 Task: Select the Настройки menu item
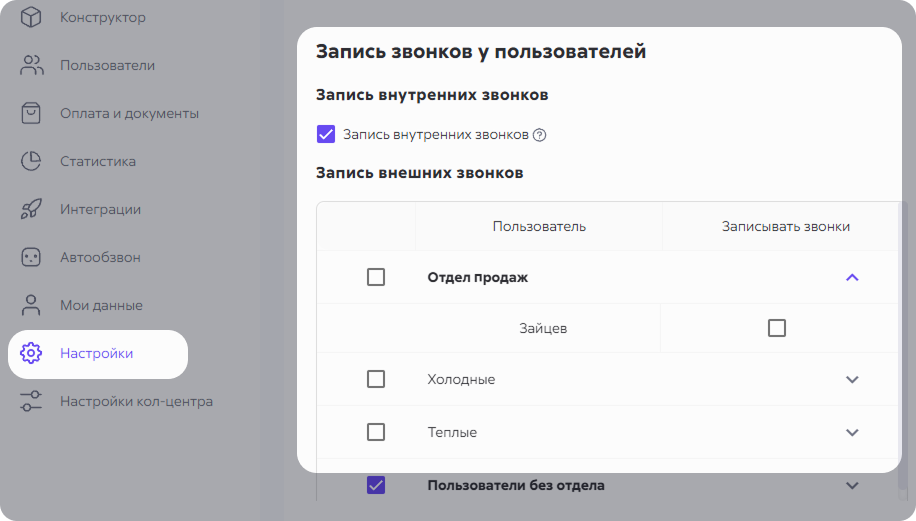coord(98,354)
